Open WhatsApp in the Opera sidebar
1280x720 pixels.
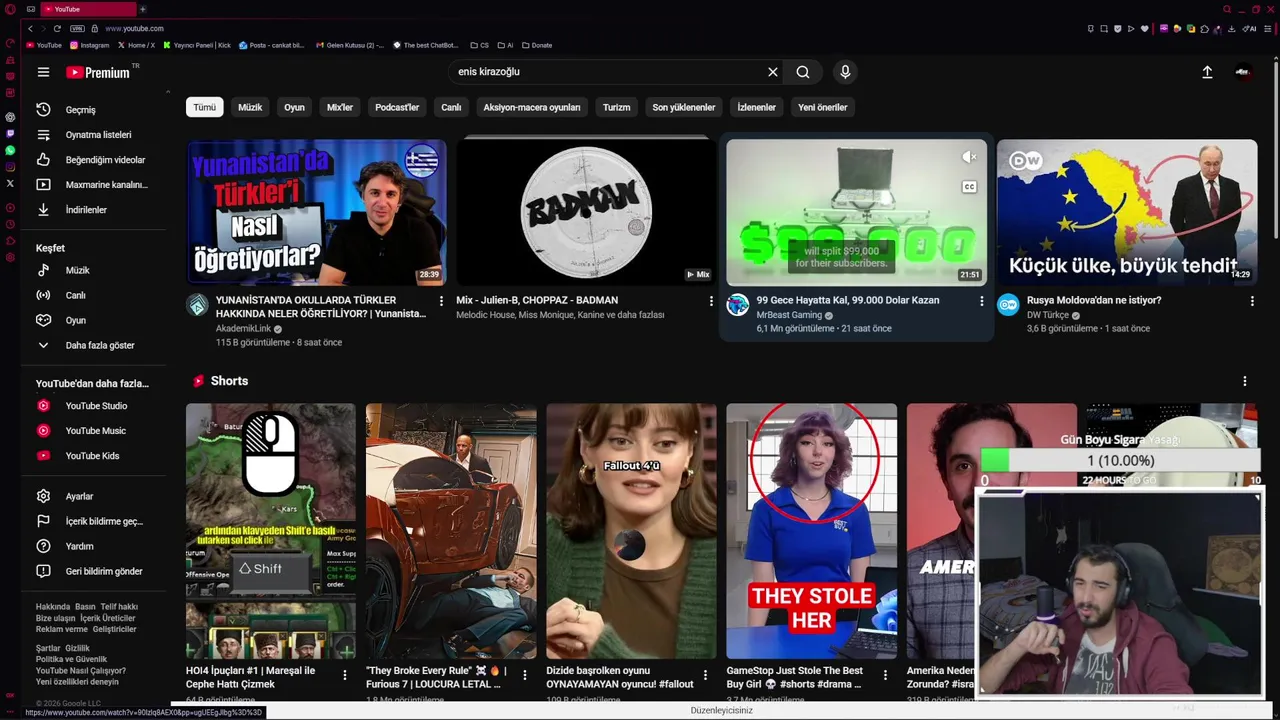[10, 150]
